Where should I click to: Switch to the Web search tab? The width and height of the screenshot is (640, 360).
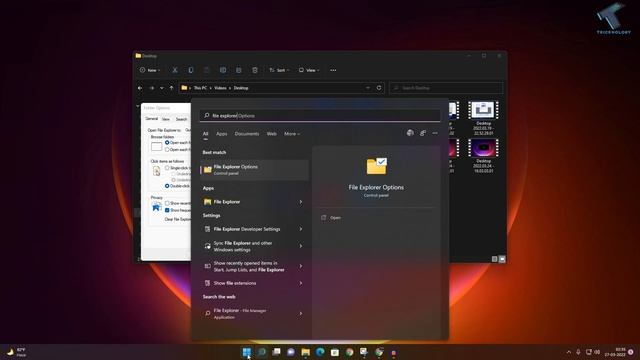point(271,134)
